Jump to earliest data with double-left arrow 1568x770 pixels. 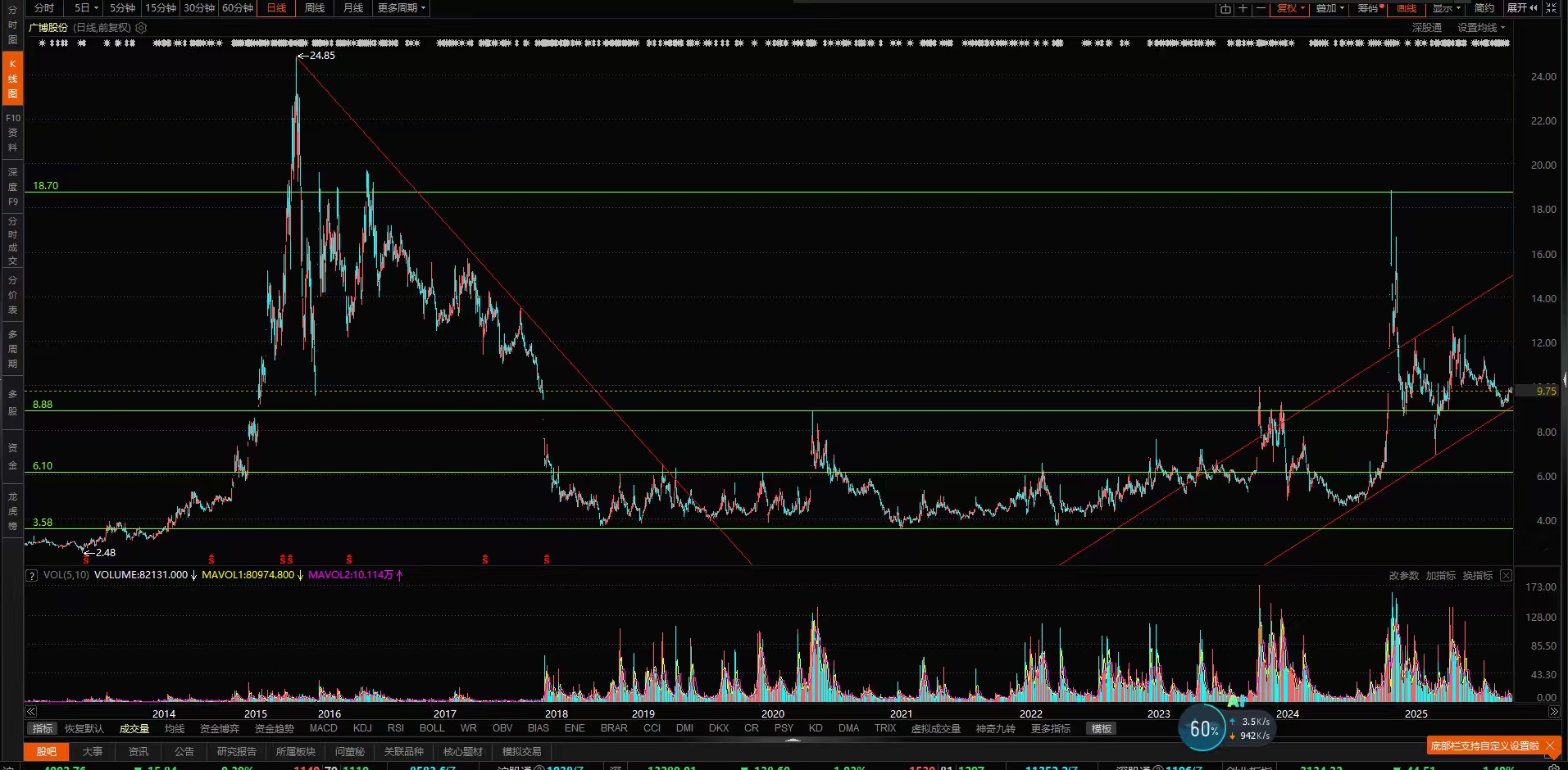[31, 712]
